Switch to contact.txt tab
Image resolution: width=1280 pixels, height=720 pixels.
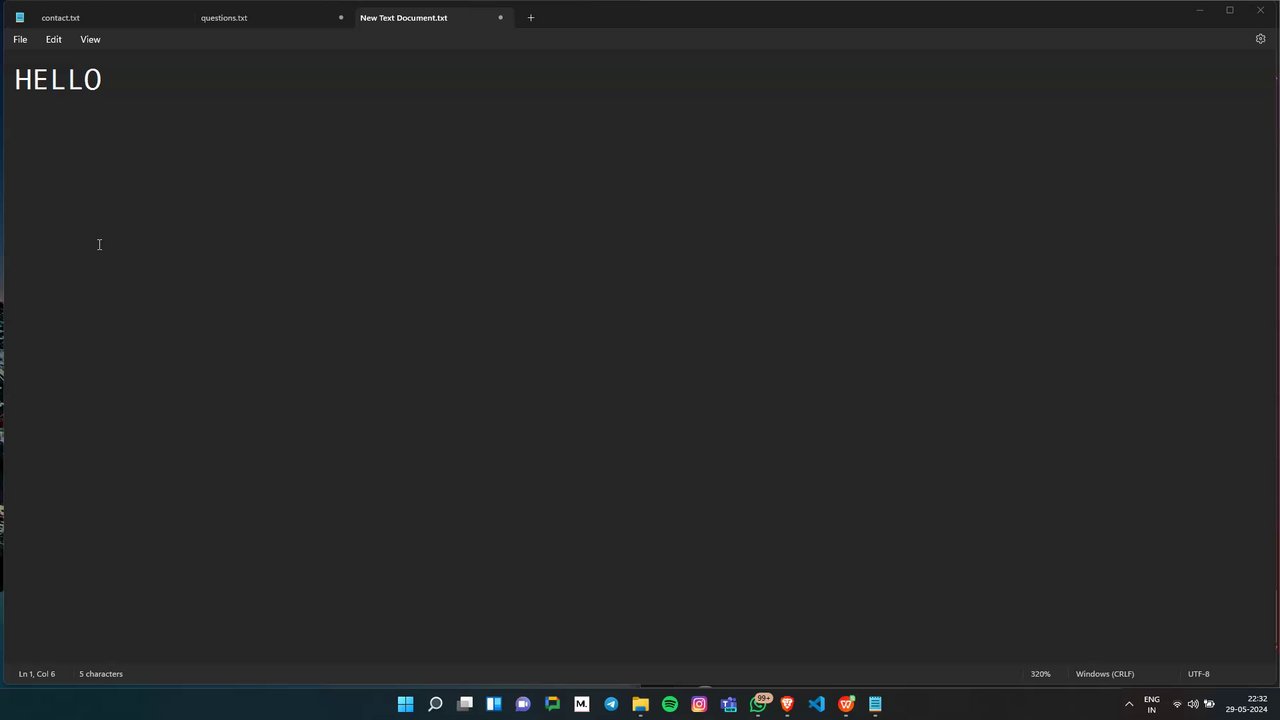pyautogui.click(x=60, y=17)
